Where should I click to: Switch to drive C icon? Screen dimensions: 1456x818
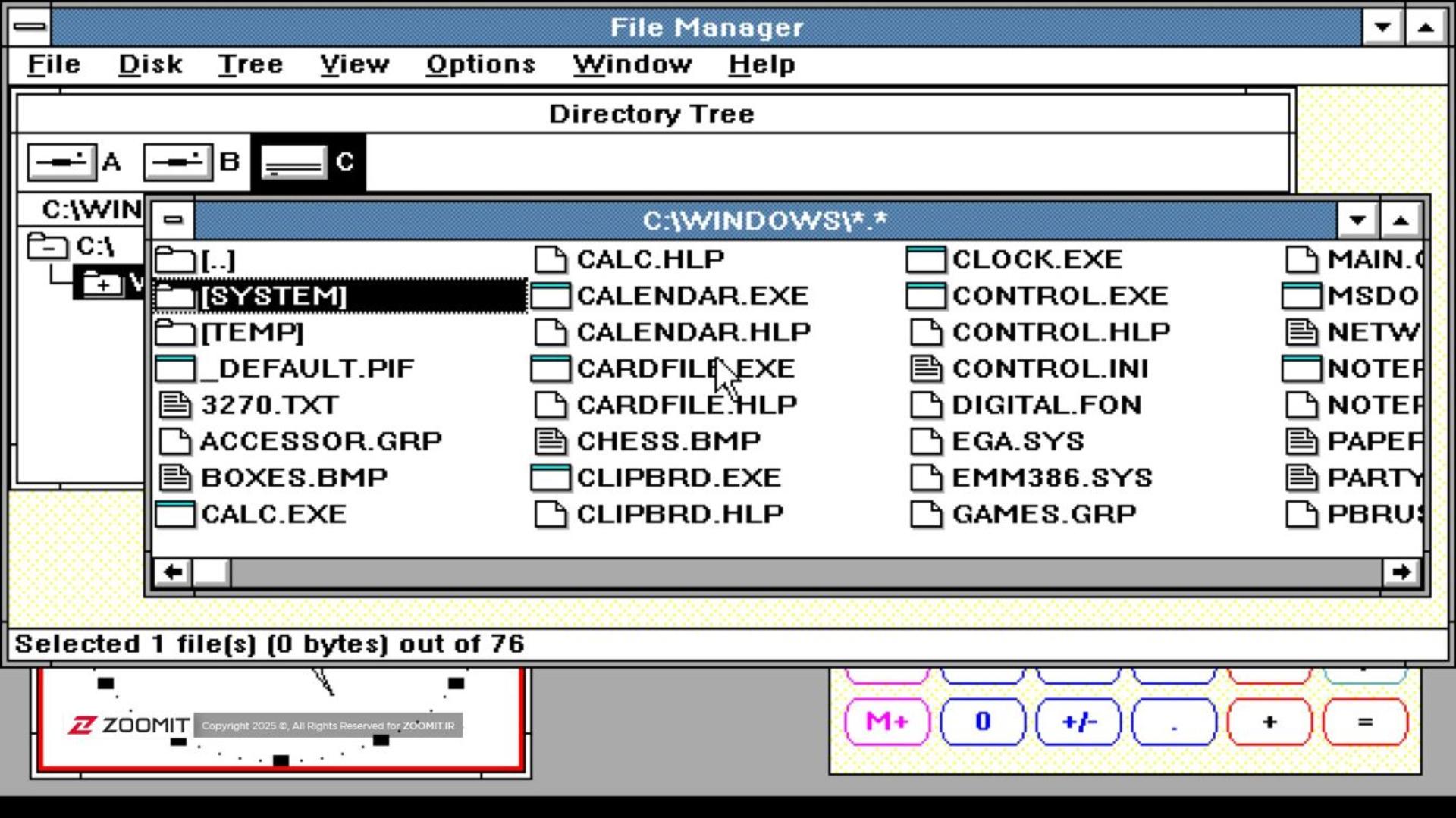293,162
